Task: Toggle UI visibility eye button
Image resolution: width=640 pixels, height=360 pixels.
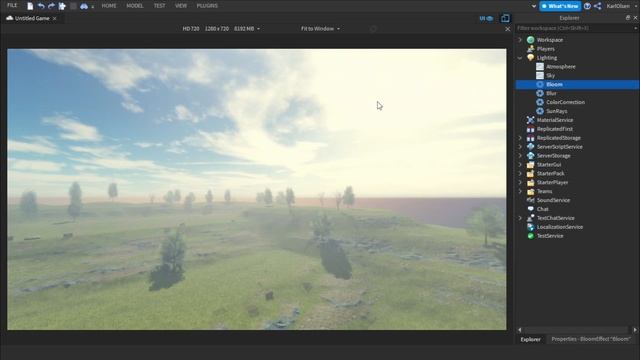Action: tap(486, 18)
